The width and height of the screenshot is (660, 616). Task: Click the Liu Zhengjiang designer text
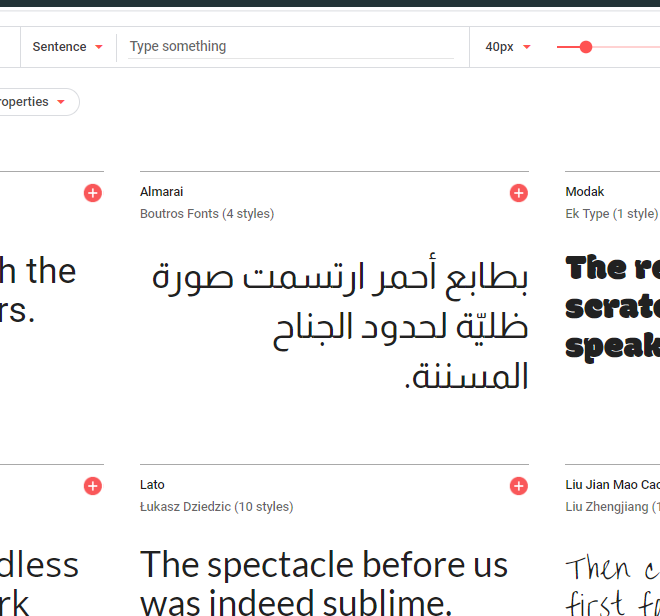point(612,507)
